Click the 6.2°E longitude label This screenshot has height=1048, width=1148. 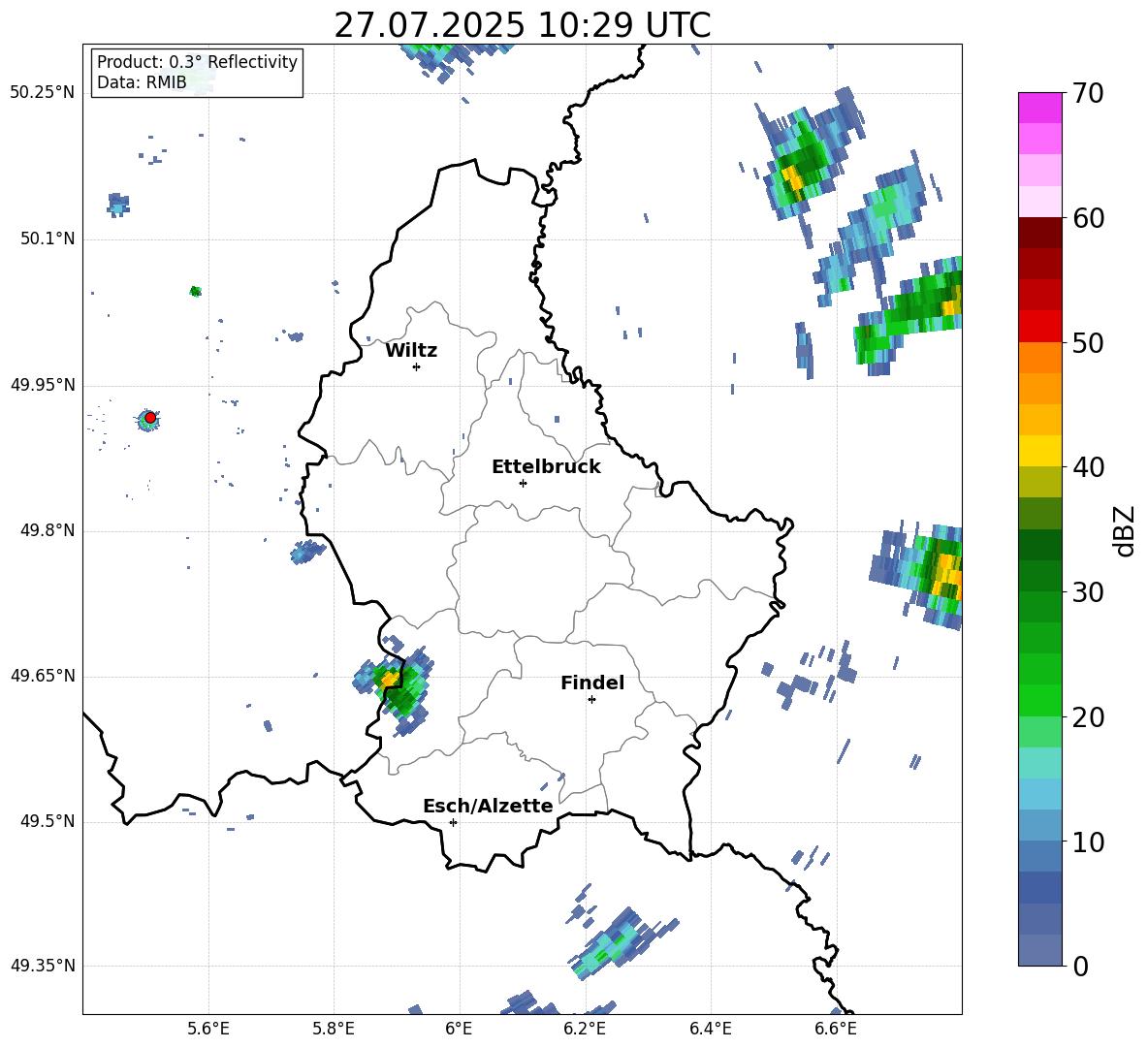585,1029
